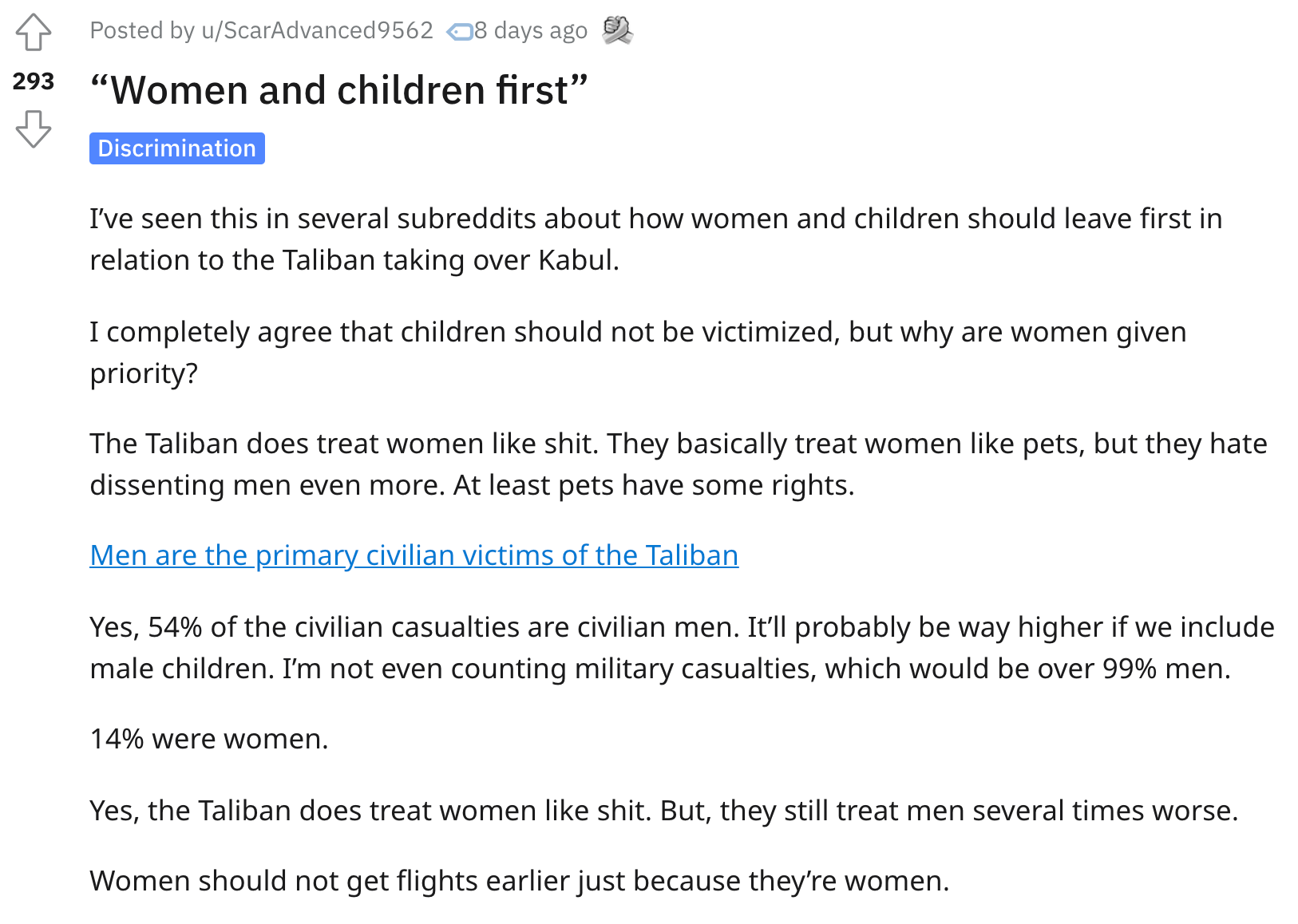Open 'Men are the primary civilian victims' link

pyautogui.click(x=414, y=555)
